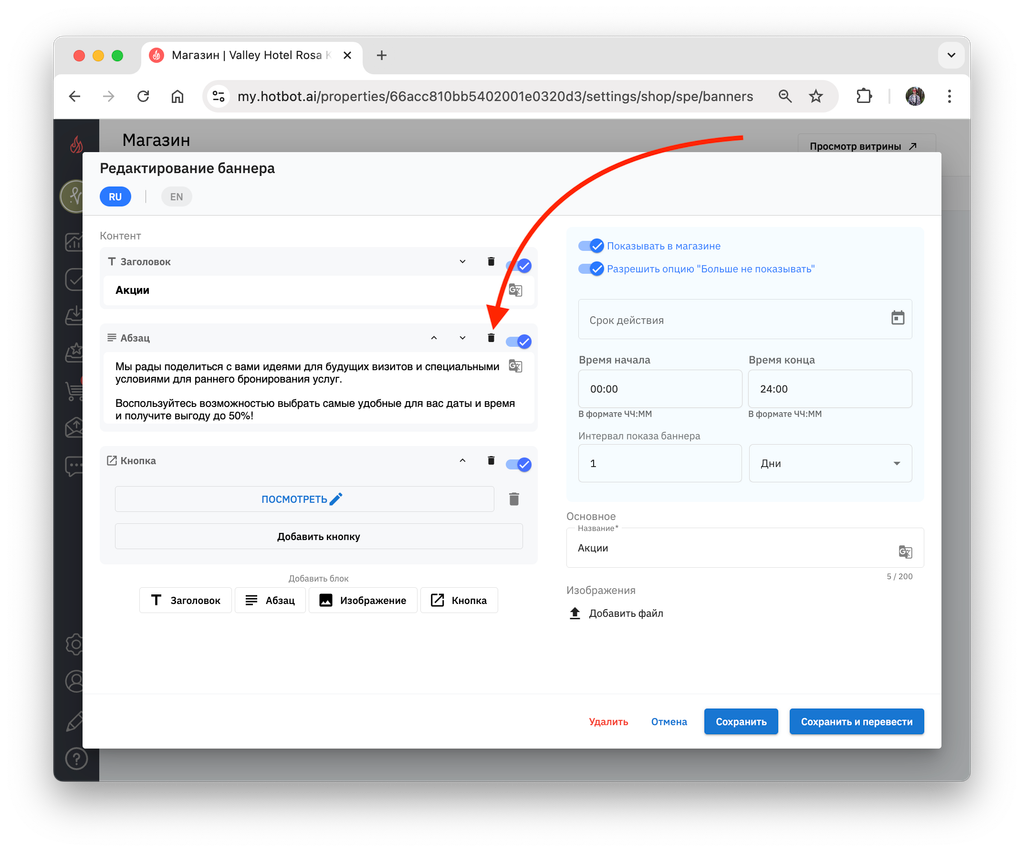Close the Магазин browser tab

point(347,55)
